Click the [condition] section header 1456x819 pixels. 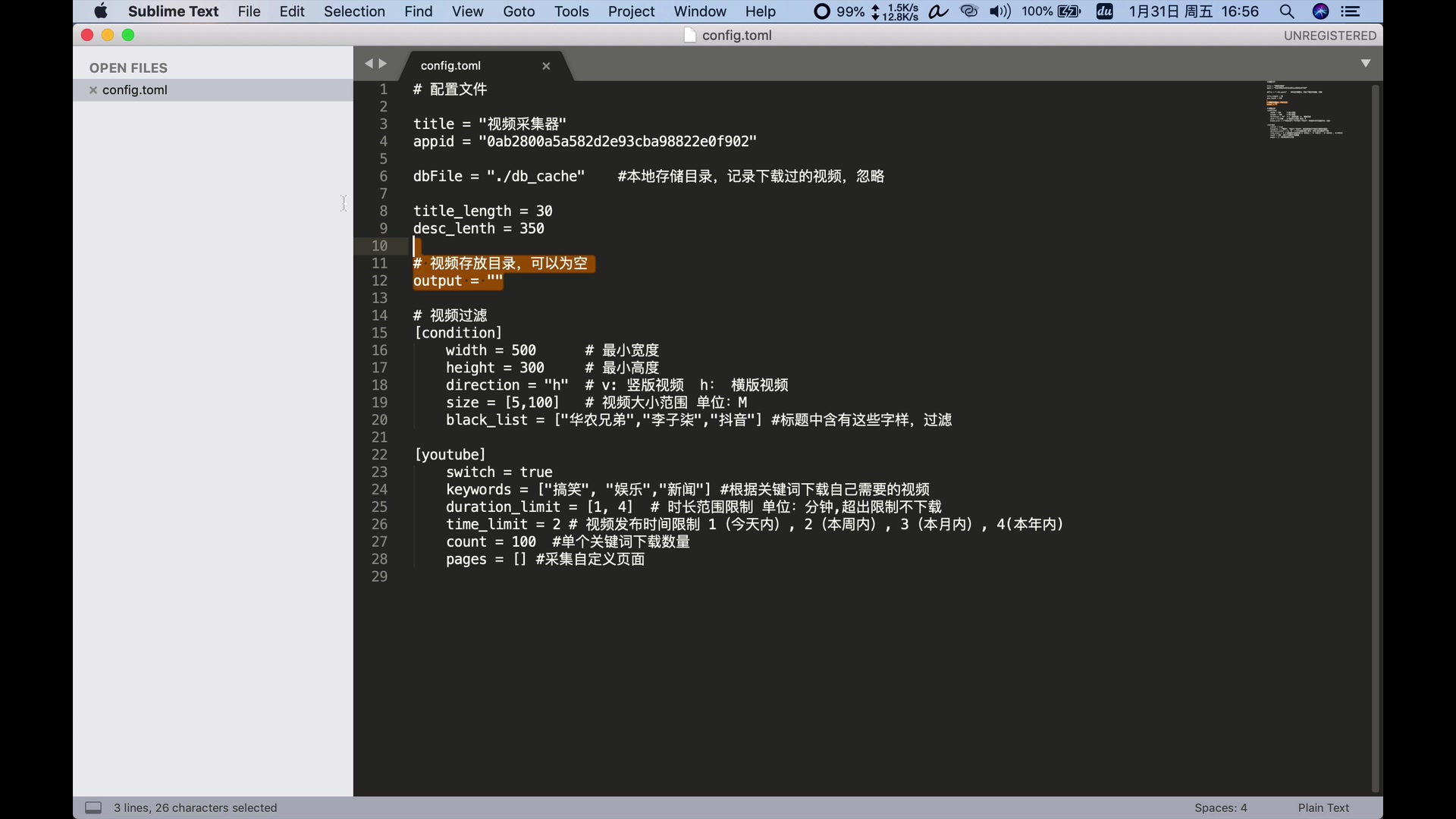tap(458, 334)
